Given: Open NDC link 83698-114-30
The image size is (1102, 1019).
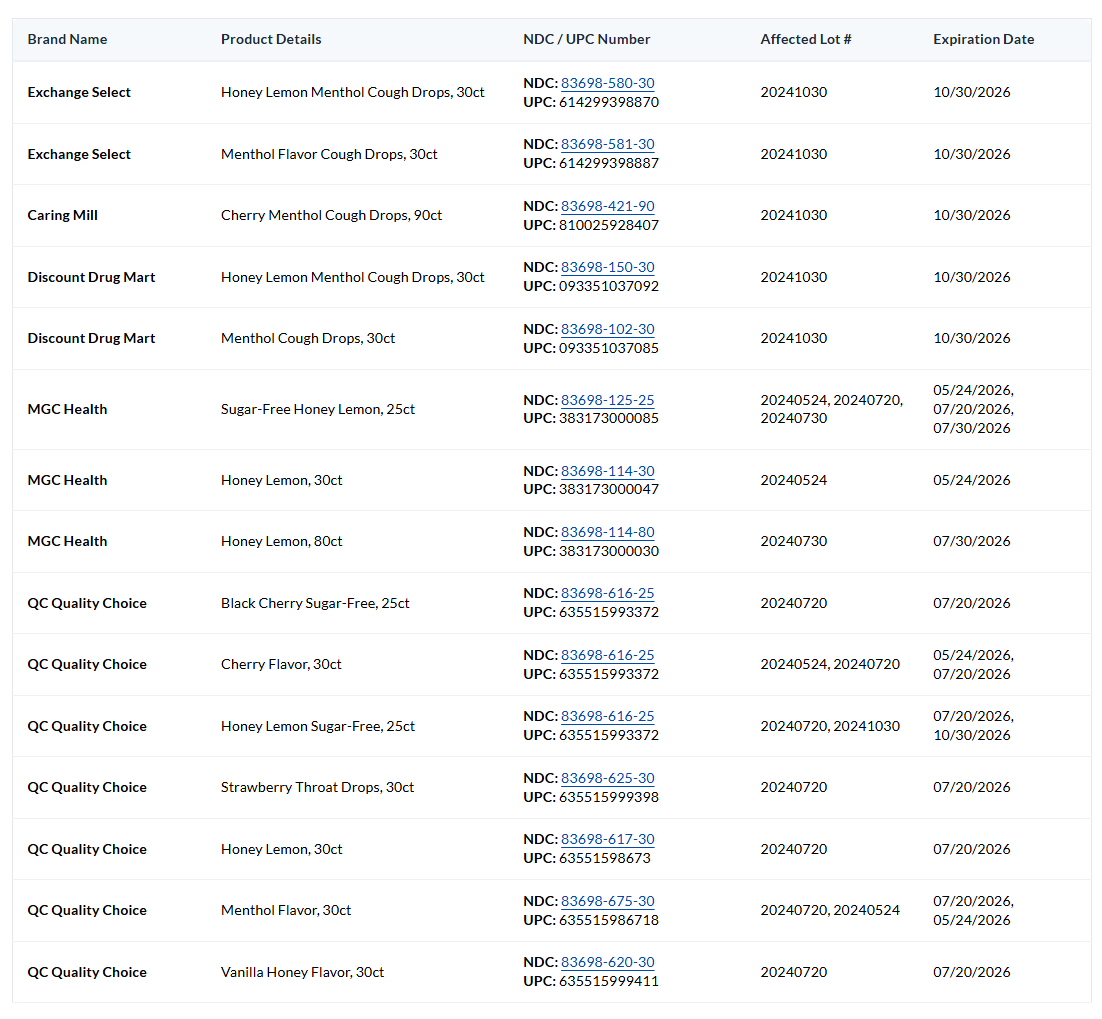Looking at the screenshot, I should pyautogui.click(x=607, y=471).
